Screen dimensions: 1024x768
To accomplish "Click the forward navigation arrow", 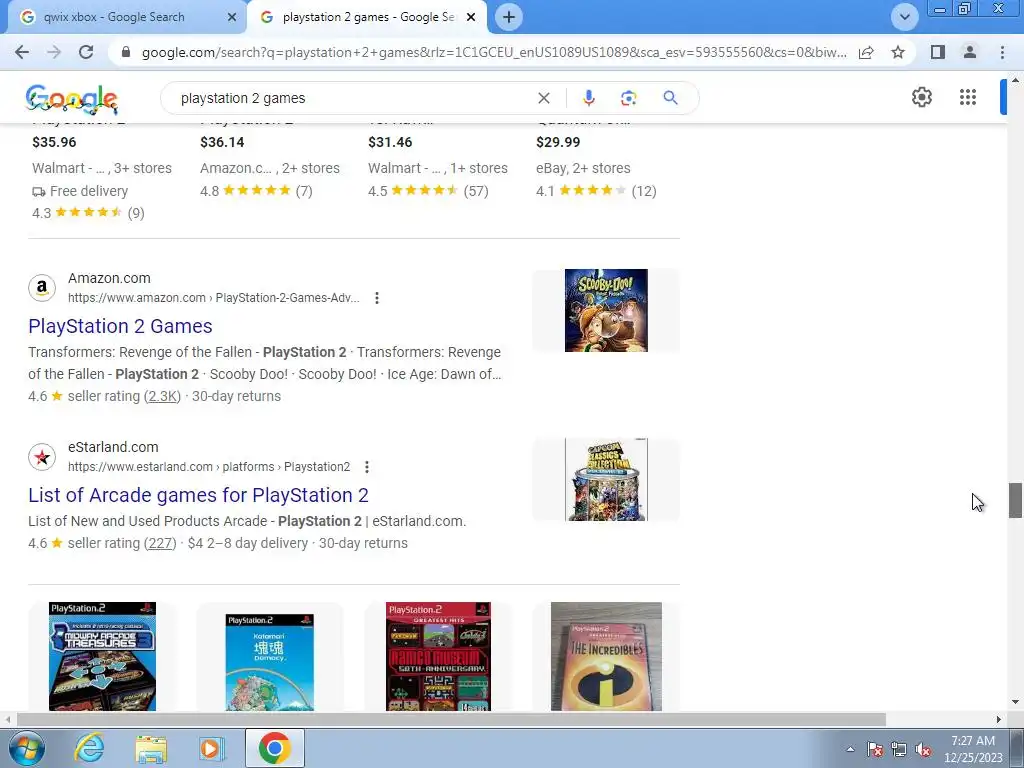I will 54,52.
